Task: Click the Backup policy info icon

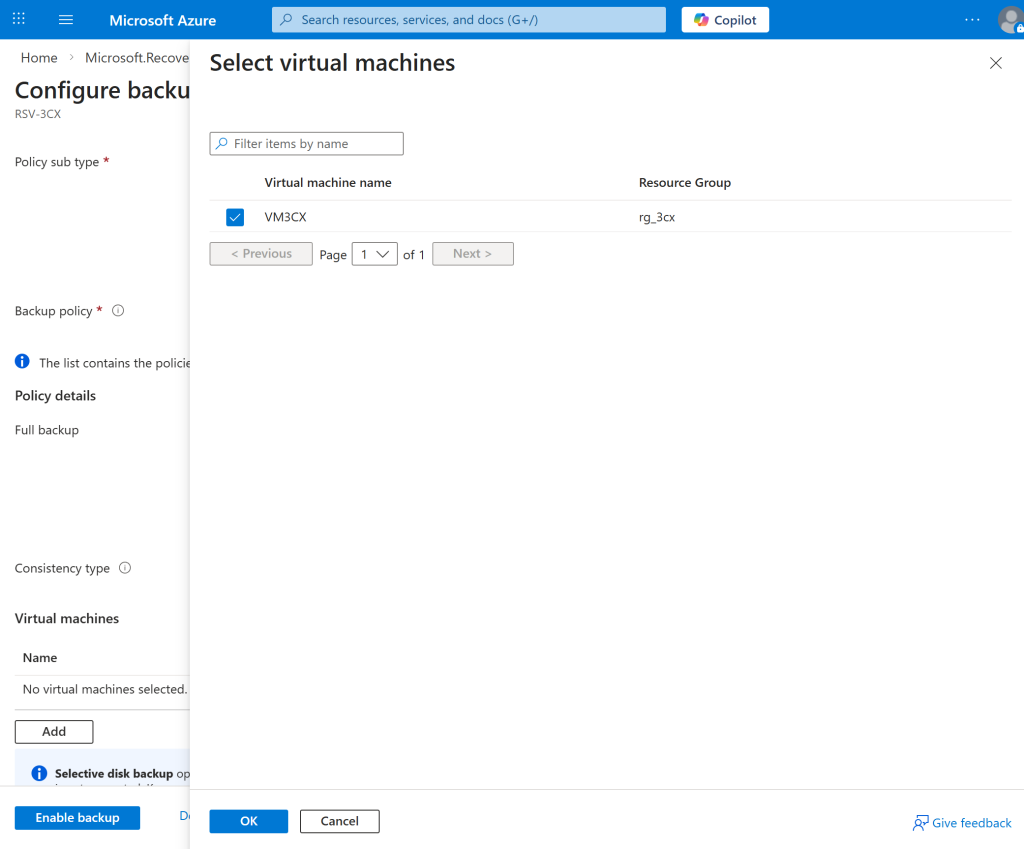Action: coord(118,311)
